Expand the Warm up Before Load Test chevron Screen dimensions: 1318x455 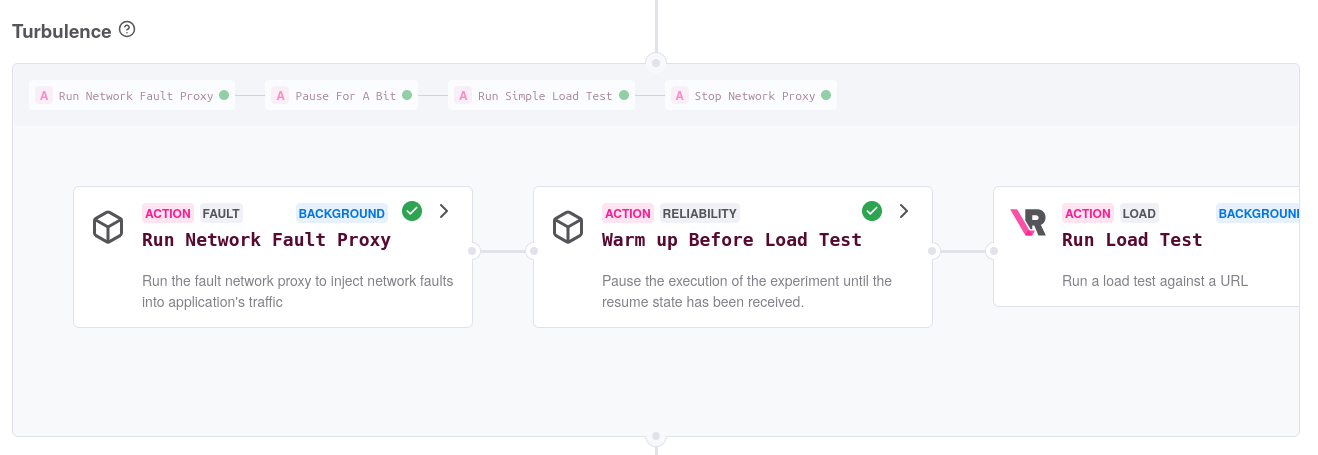click(904, 211)
